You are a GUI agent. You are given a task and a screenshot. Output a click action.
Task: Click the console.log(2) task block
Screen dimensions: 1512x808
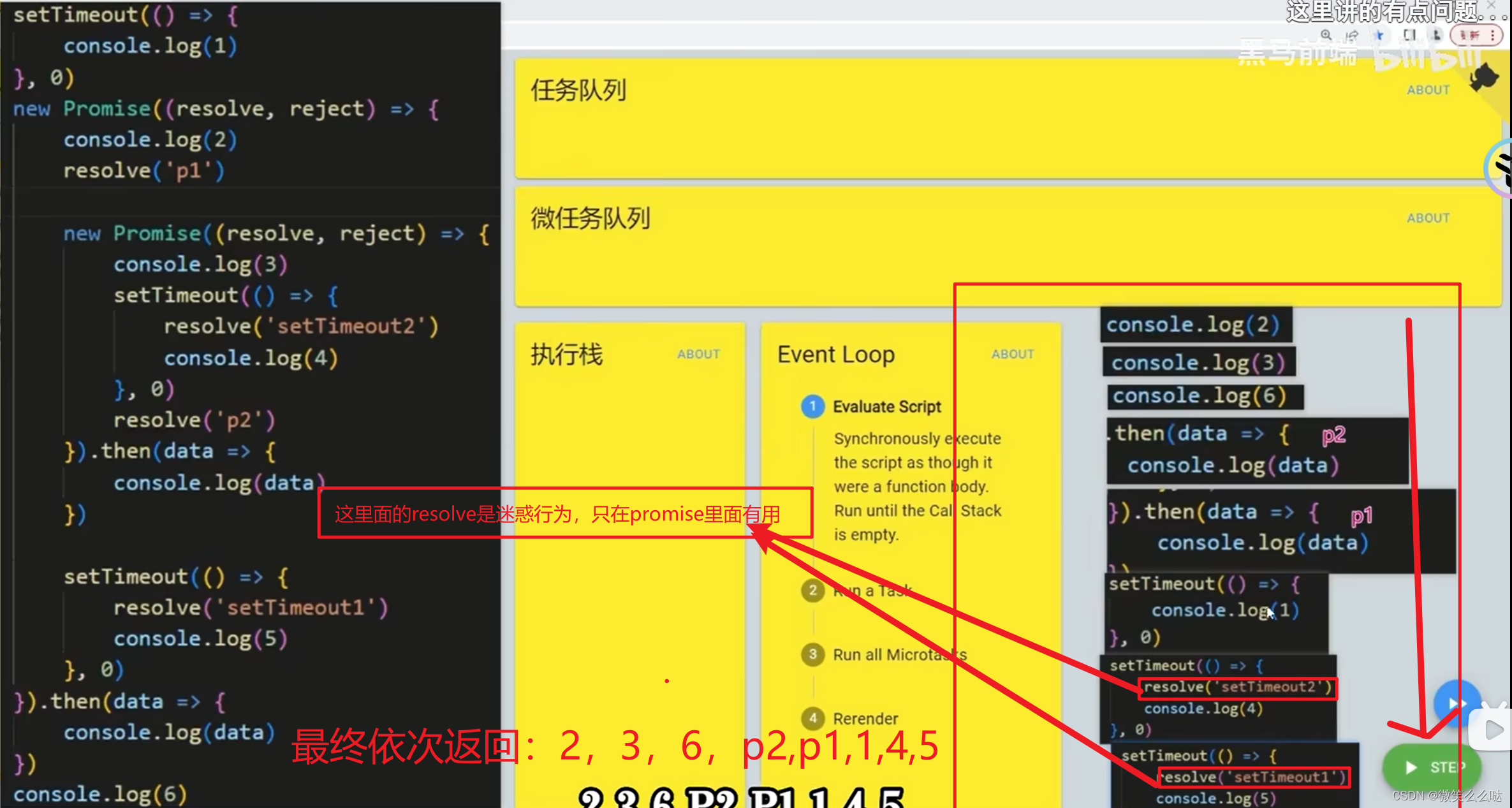coord(1196,325)
